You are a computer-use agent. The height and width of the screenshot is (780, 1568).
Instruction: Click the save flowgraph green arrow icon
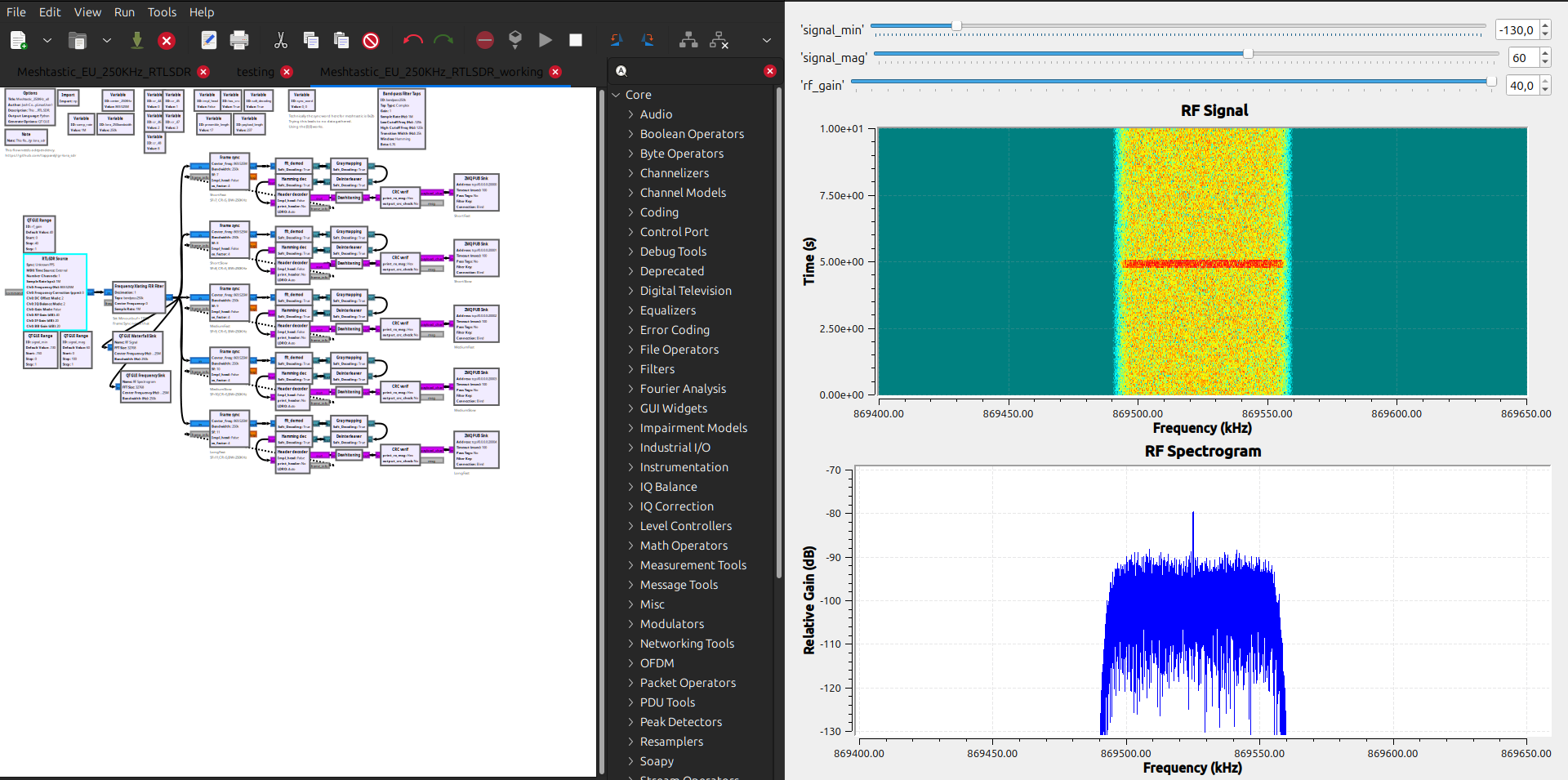click(137, 40)
